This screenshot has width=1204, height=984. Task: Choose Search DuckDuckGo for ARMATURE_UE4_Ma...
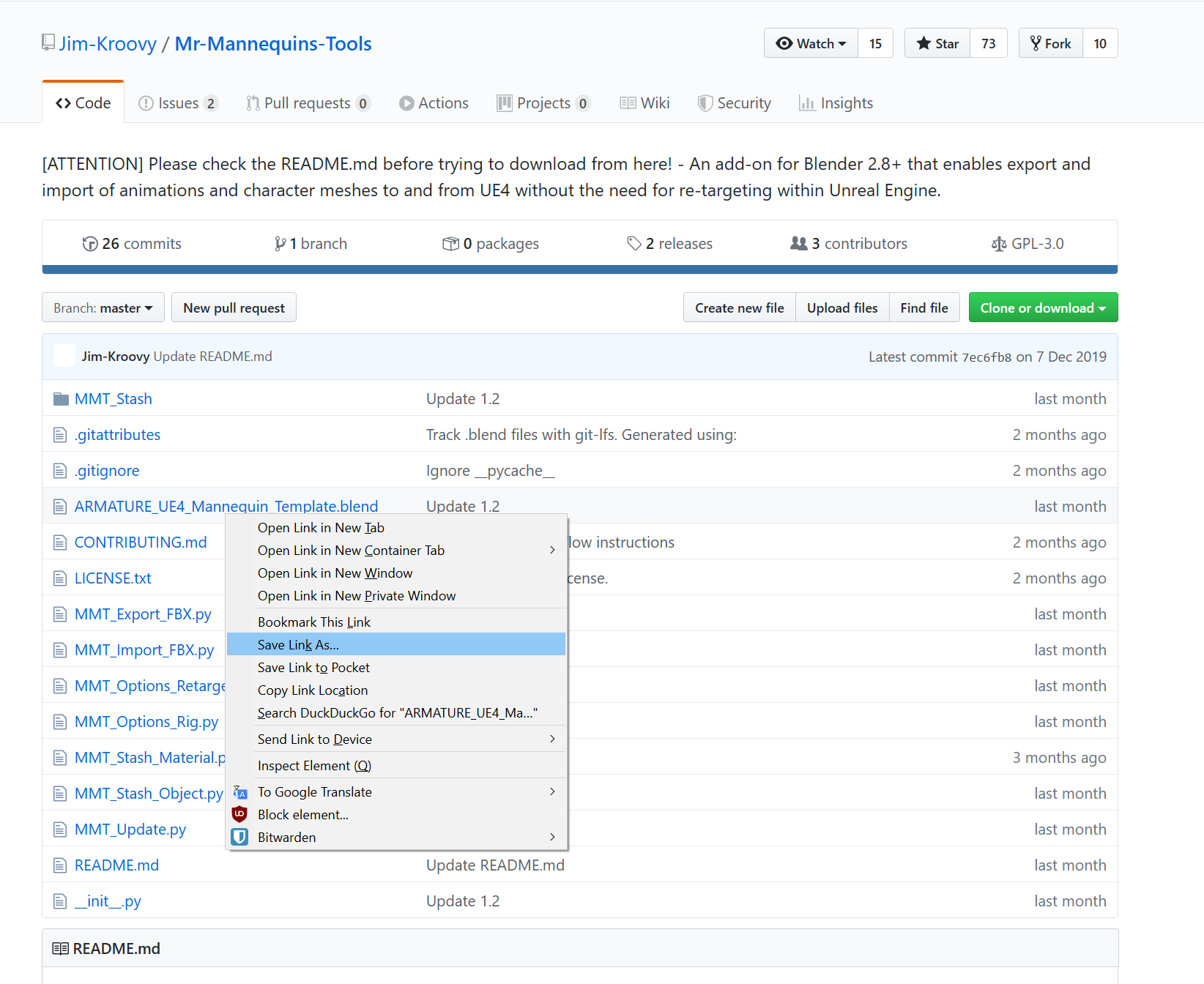pyautogui.click(x=396, y=713)
